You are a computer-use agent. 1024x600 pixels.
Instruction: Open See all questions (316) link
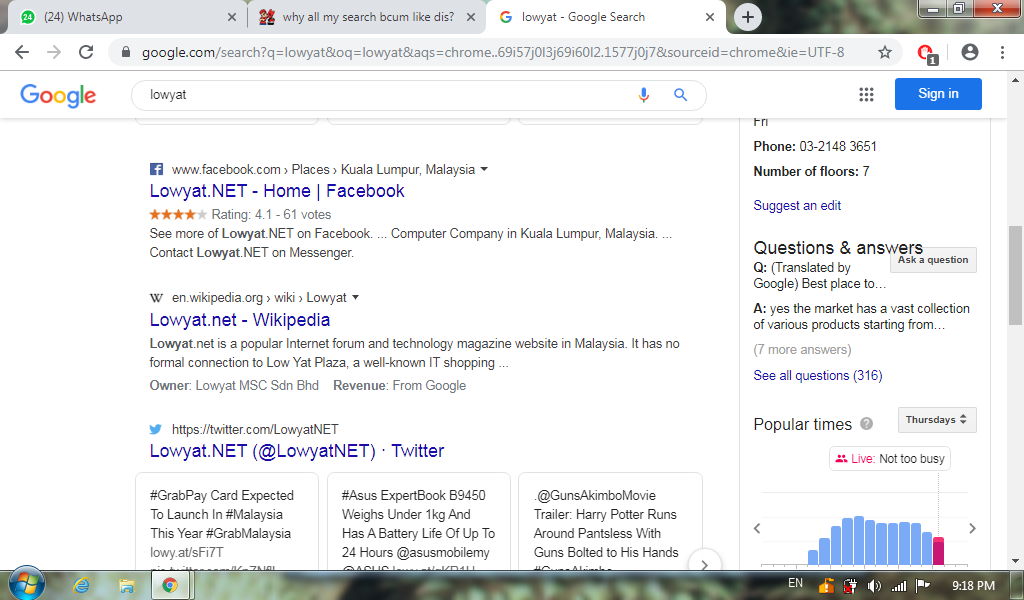click(818, 375)
